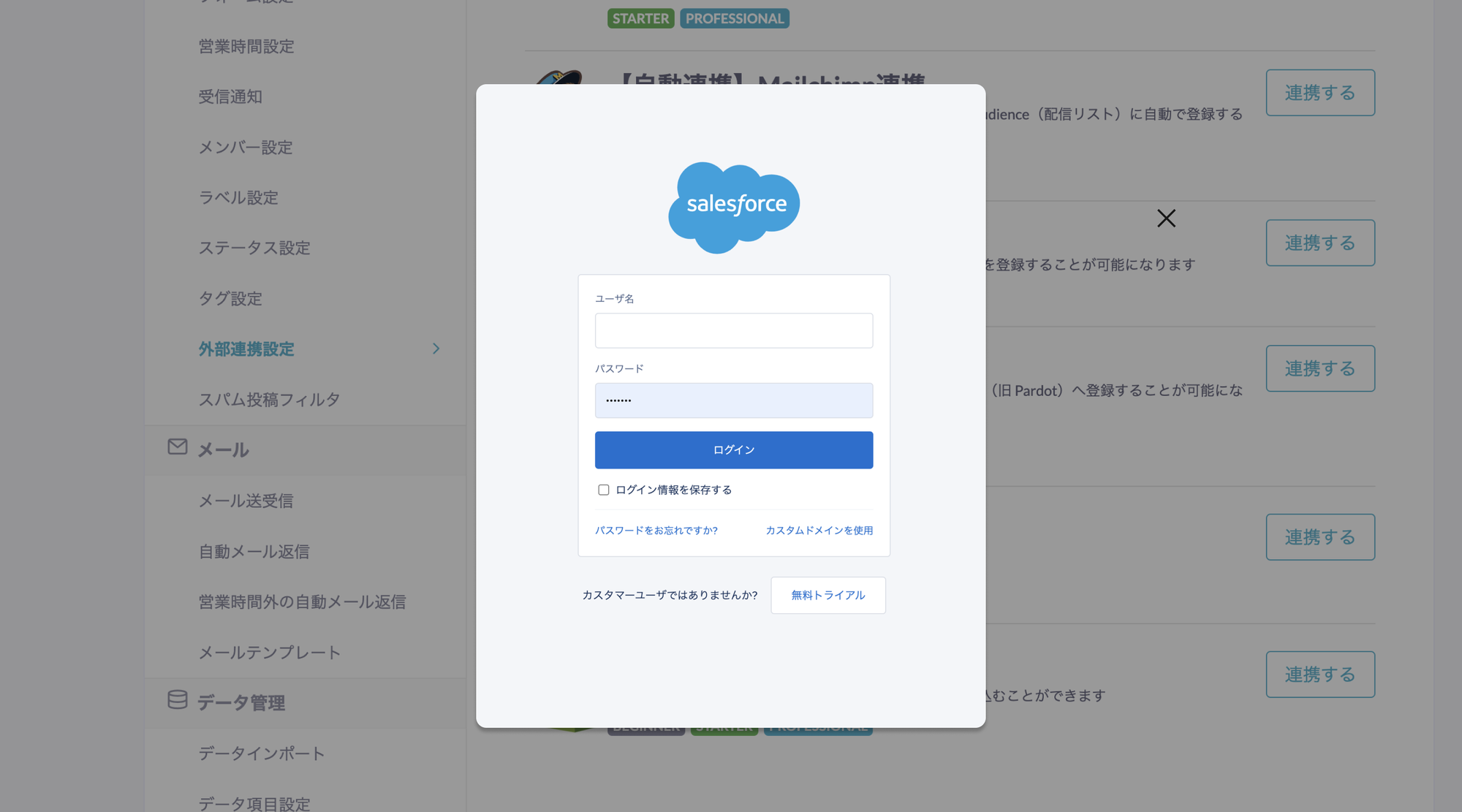The height and width of the screenshot is (812, 1462).
Task: Click the Salesforce cloud logo
Action: tap(734, 208)
